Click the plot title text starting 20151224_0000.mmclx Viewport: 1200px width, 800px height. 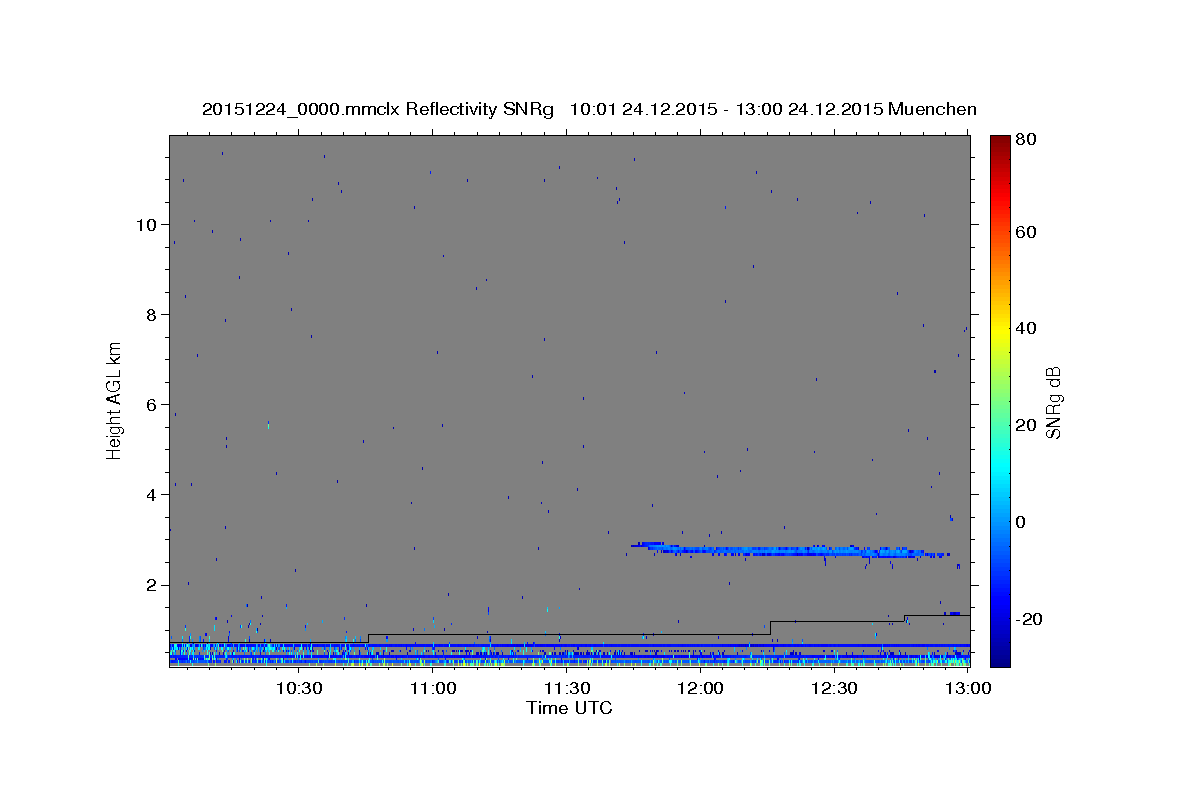pos(589,108)
